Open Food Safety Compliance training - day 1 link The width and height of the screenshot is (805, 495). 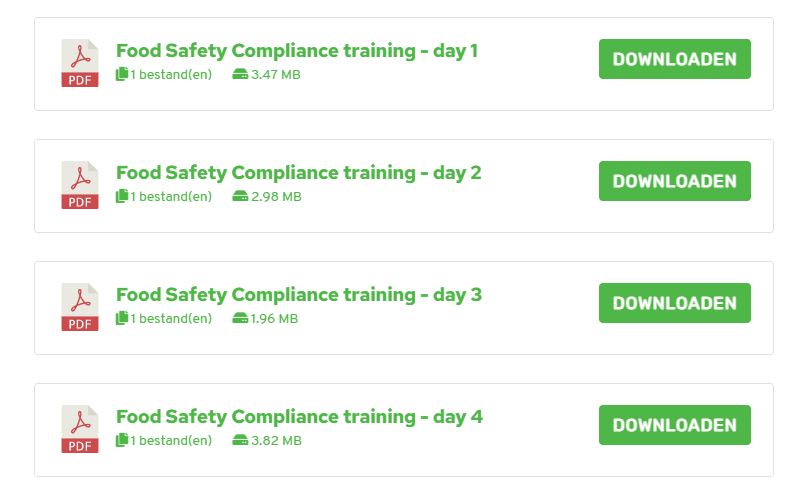297,51
